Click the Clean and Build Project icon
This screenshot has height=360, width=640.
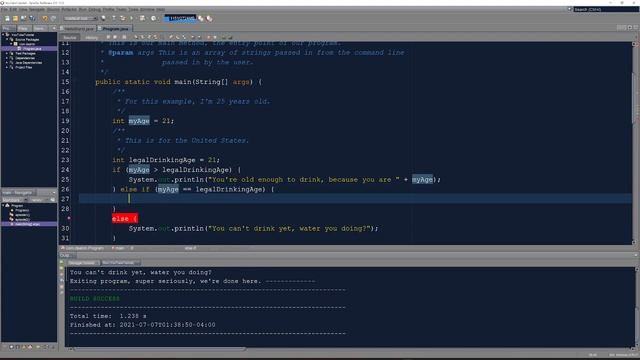click(x=122, y=18)
